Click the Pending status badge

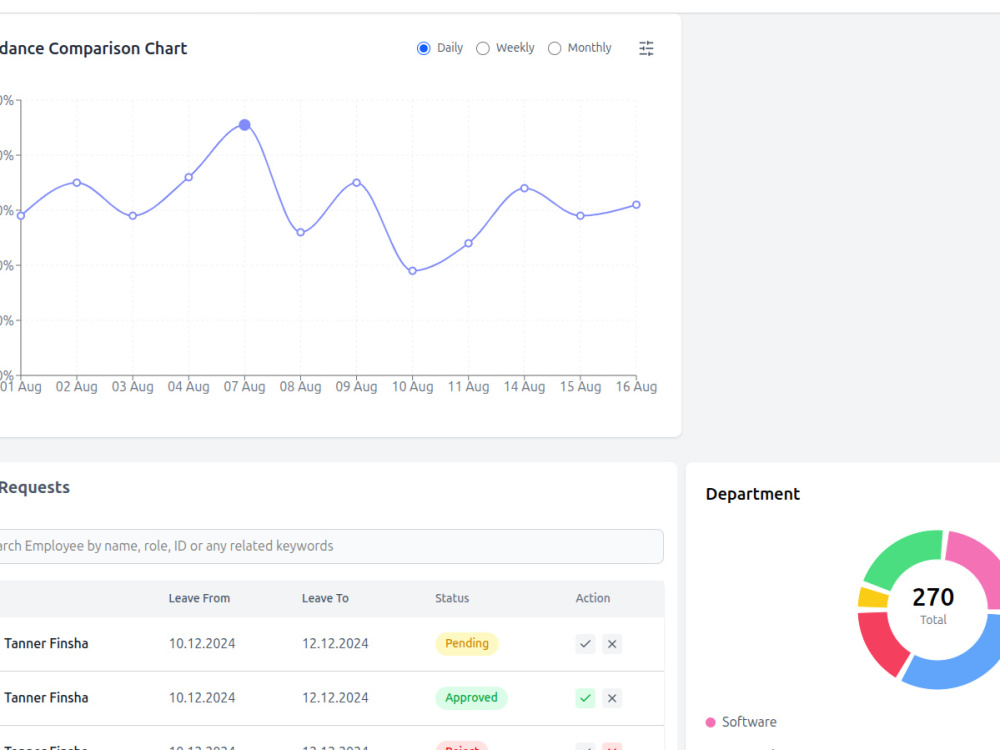point(467,643)
